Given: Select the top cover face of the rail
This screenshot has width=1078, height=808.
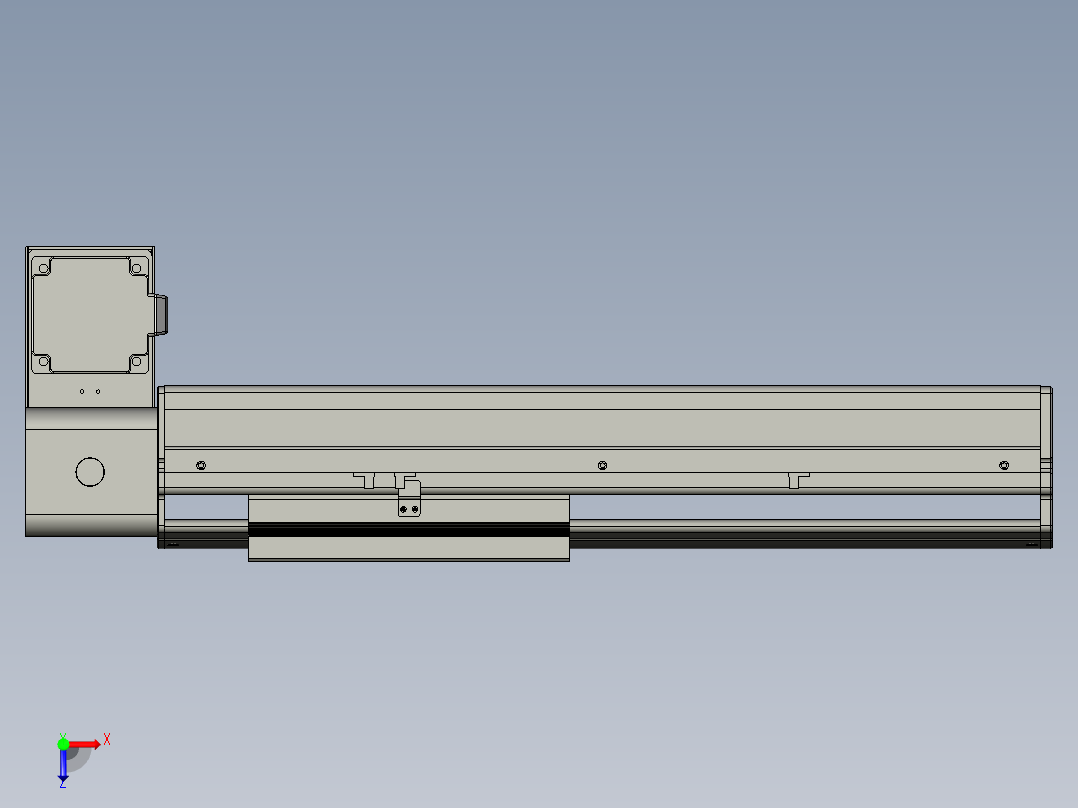Looking at the screenshot, I should [x=602, y=428].
